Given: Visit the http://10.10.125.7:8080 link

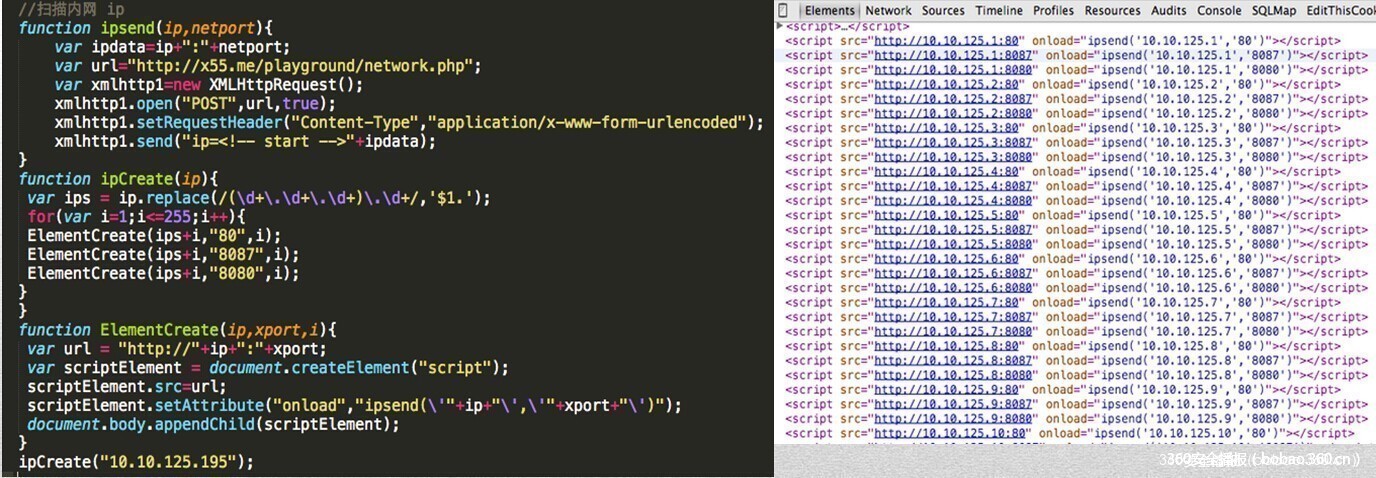Looking at the screenshot, I should click(953, 331).
